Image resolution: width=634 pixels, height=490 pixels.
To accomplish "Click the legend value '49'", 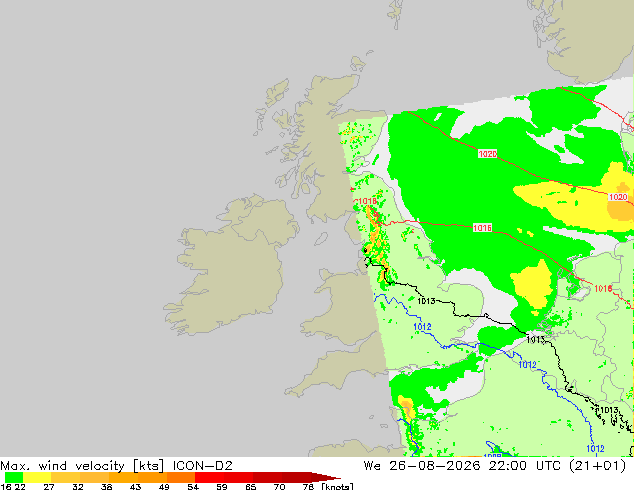I will (164, 487).
